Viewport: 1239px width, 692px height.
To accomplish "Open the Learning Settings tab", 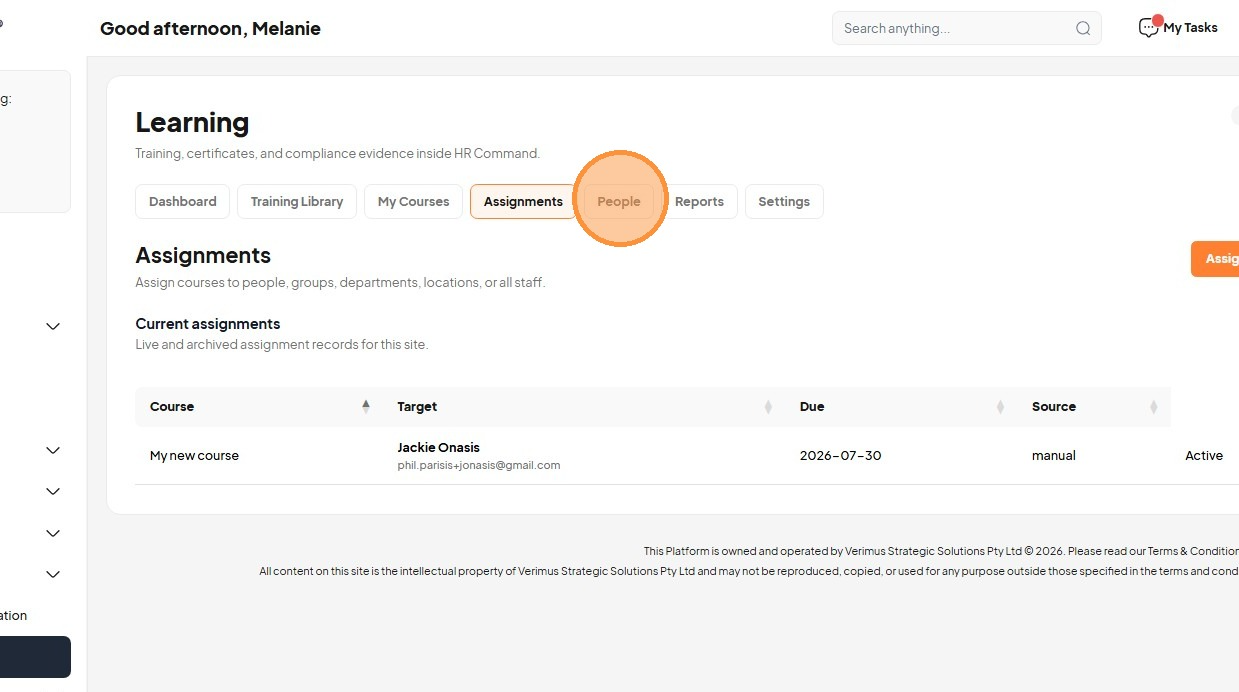I will (x=784, y=201).
